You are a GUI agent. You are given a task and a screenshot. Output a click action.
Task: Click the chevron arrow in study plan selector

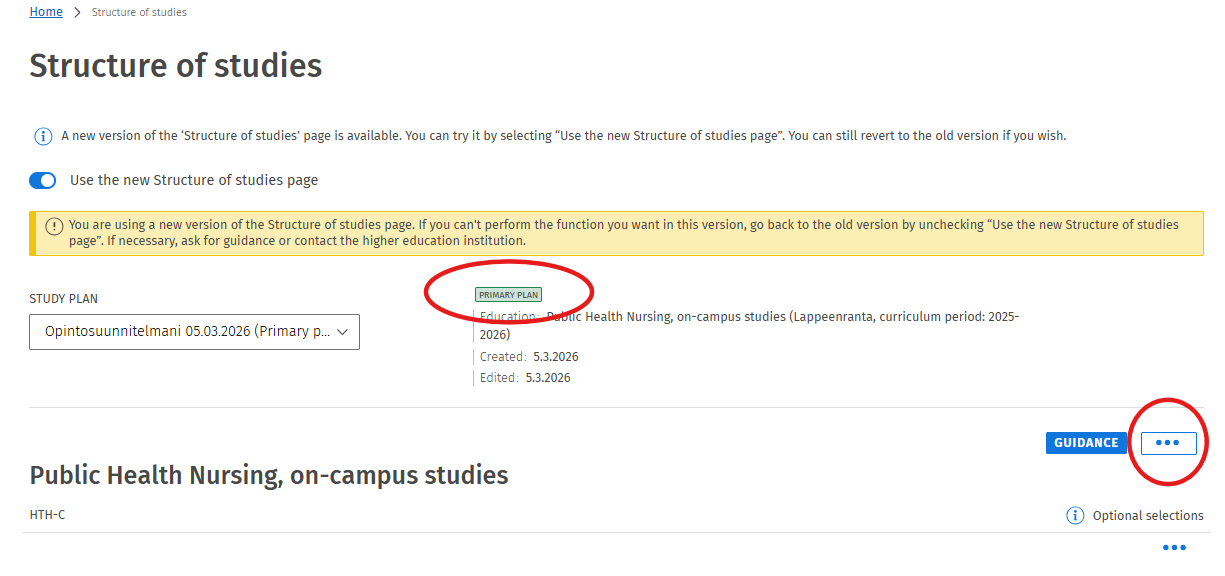(x=342, y=332)
